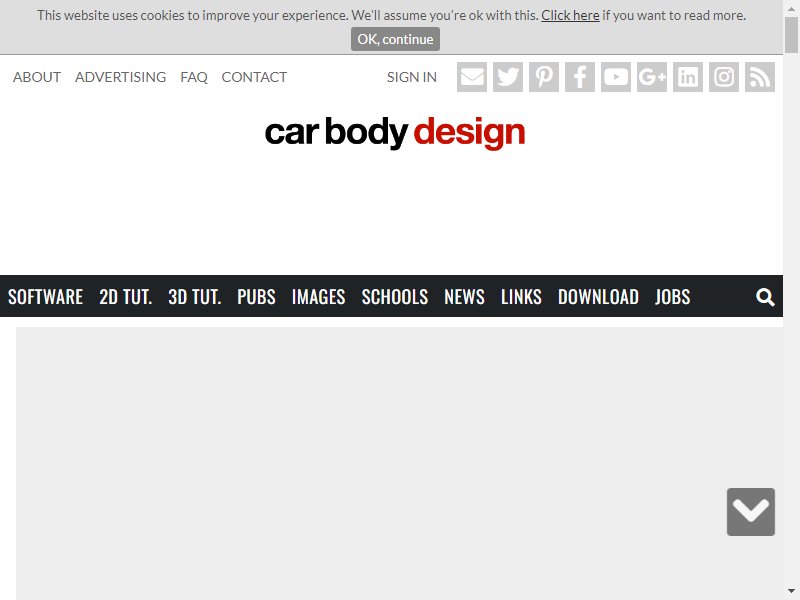Click the scrollbar up arrow
The width and height of the screenshot is (800, 600).
[x=791, y=7]
